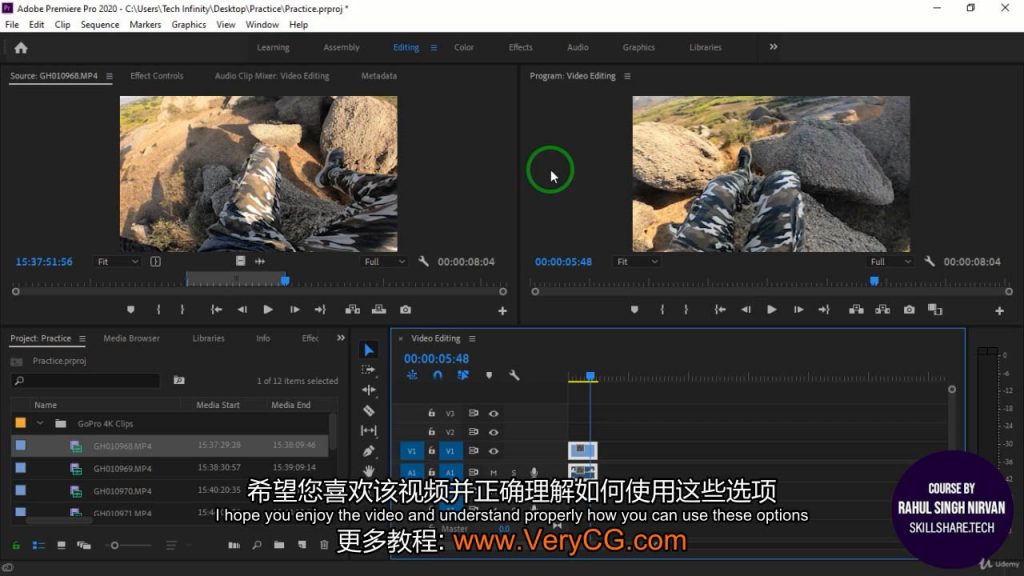Open Program monitor settings wrench
Viewport: 1024px width, 576px height.
point(929,261)
